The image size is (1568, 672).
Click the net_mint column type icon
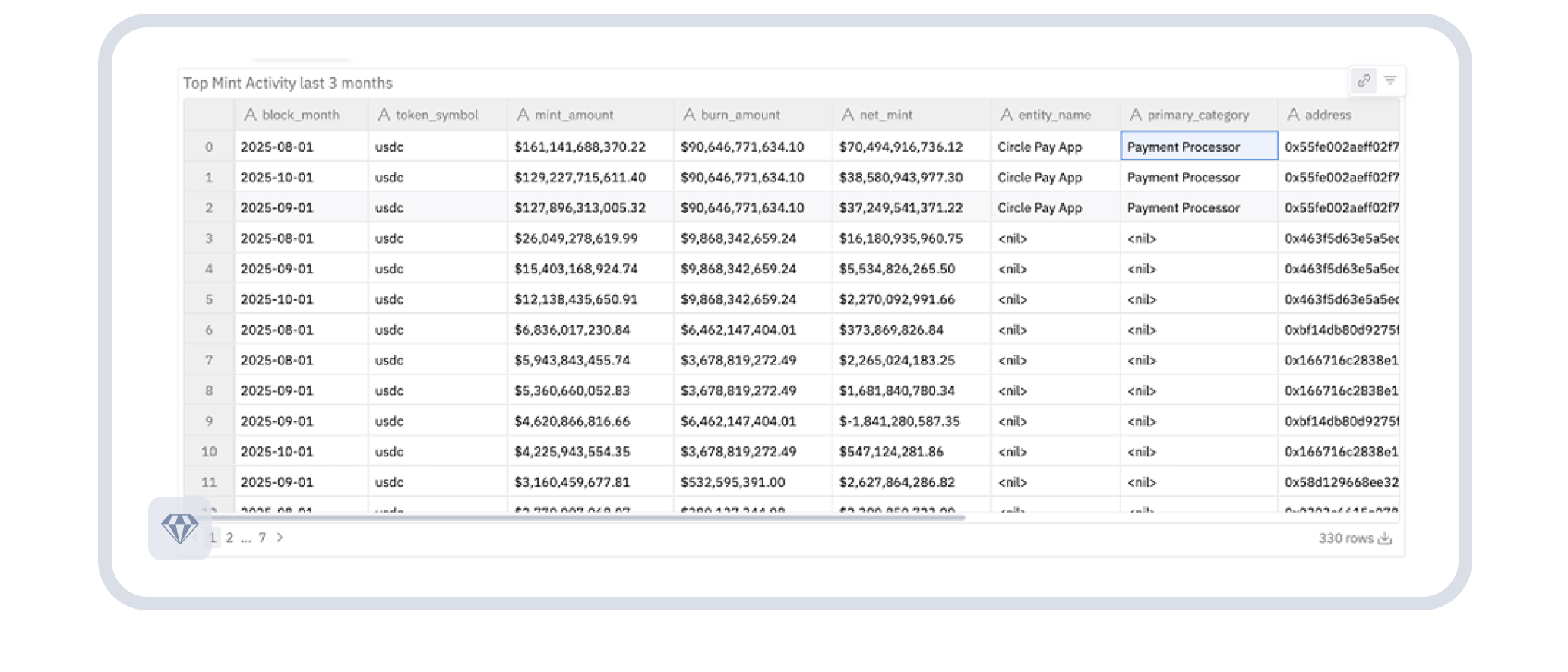[x=848, y=115]
